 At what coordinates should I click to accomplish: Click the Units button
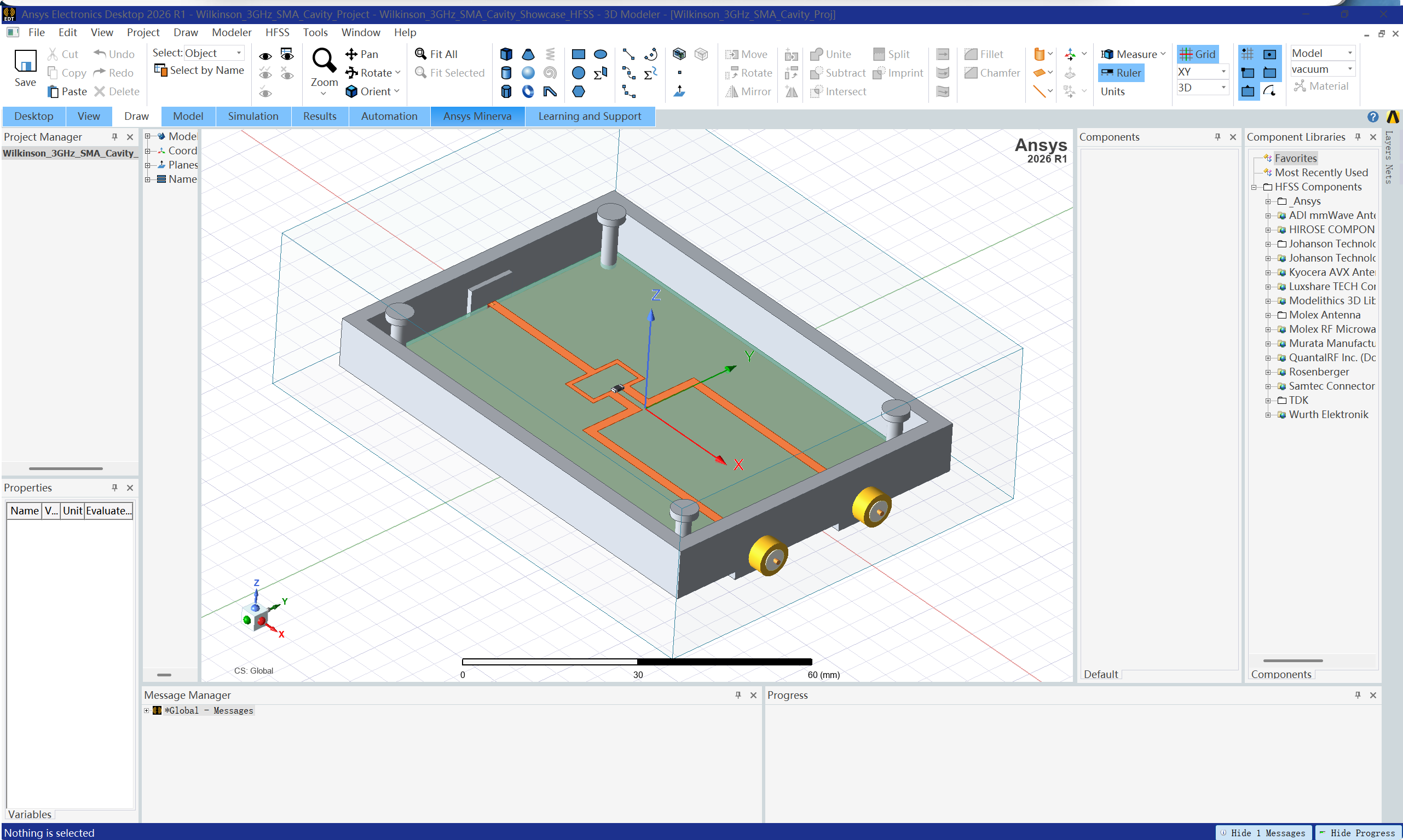click(1112, 92)
